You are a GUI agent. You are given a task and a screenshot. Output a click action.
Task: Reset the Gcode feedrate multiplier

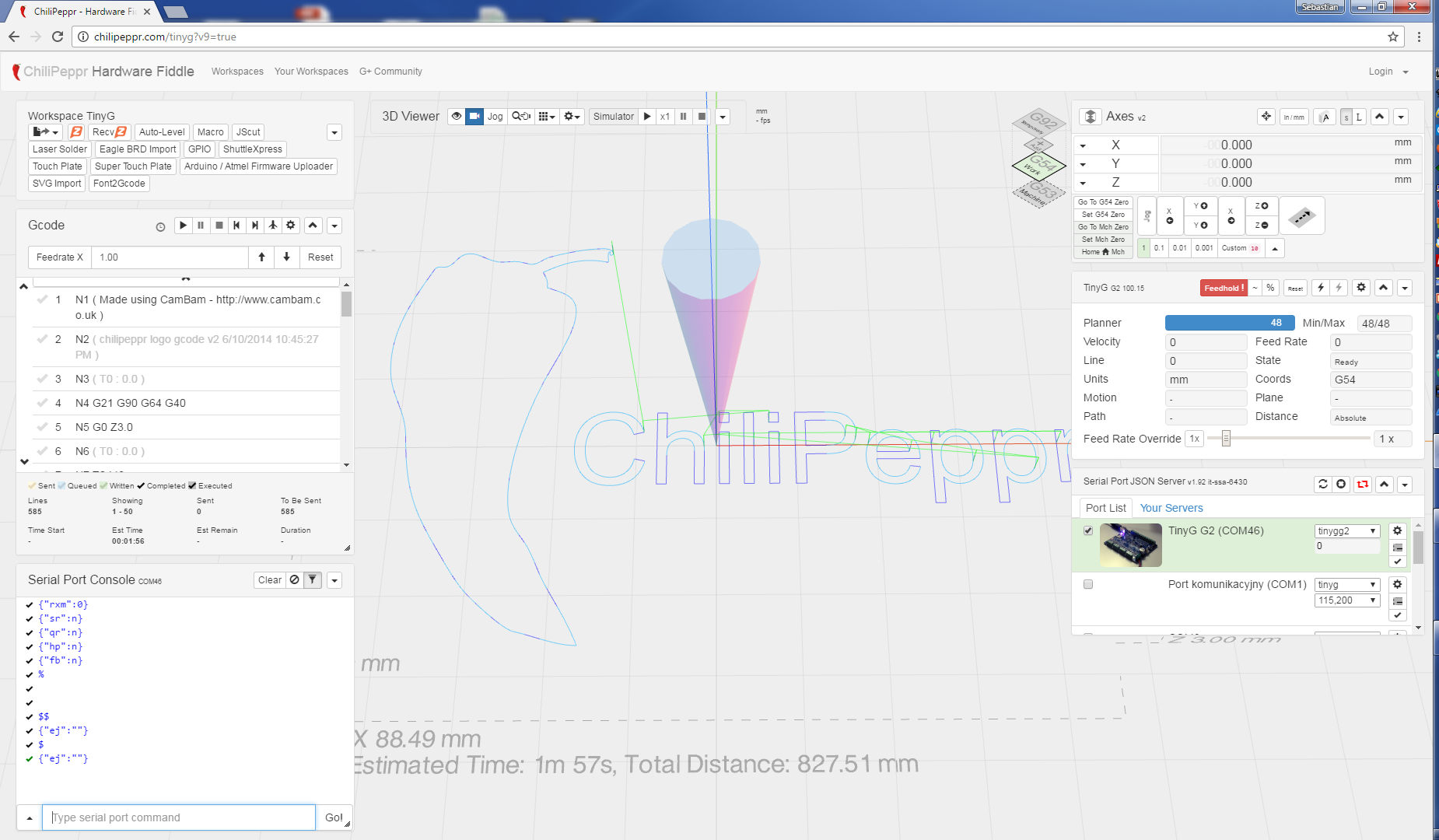320,257
